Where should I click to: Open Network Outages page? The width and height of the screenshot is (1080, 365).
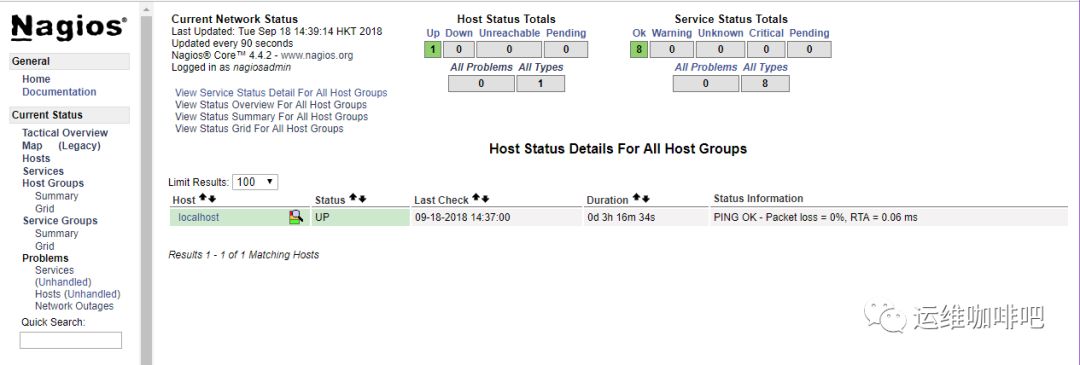(x=74, y=306)
